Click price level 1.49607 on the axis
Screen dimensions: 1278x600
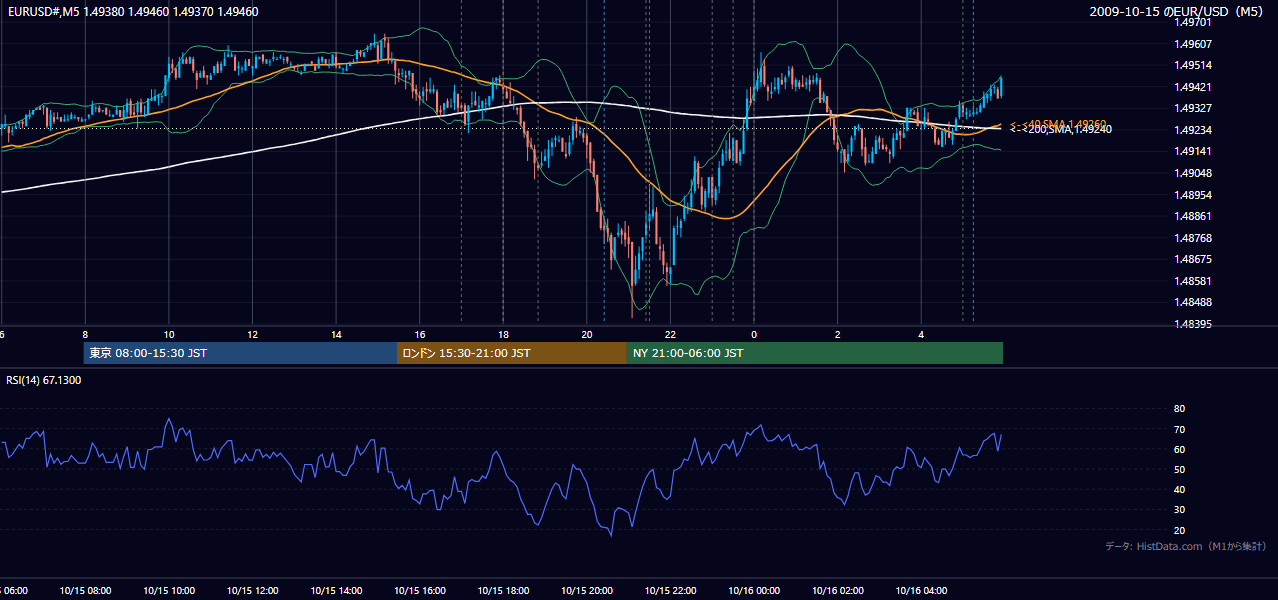1192,44
